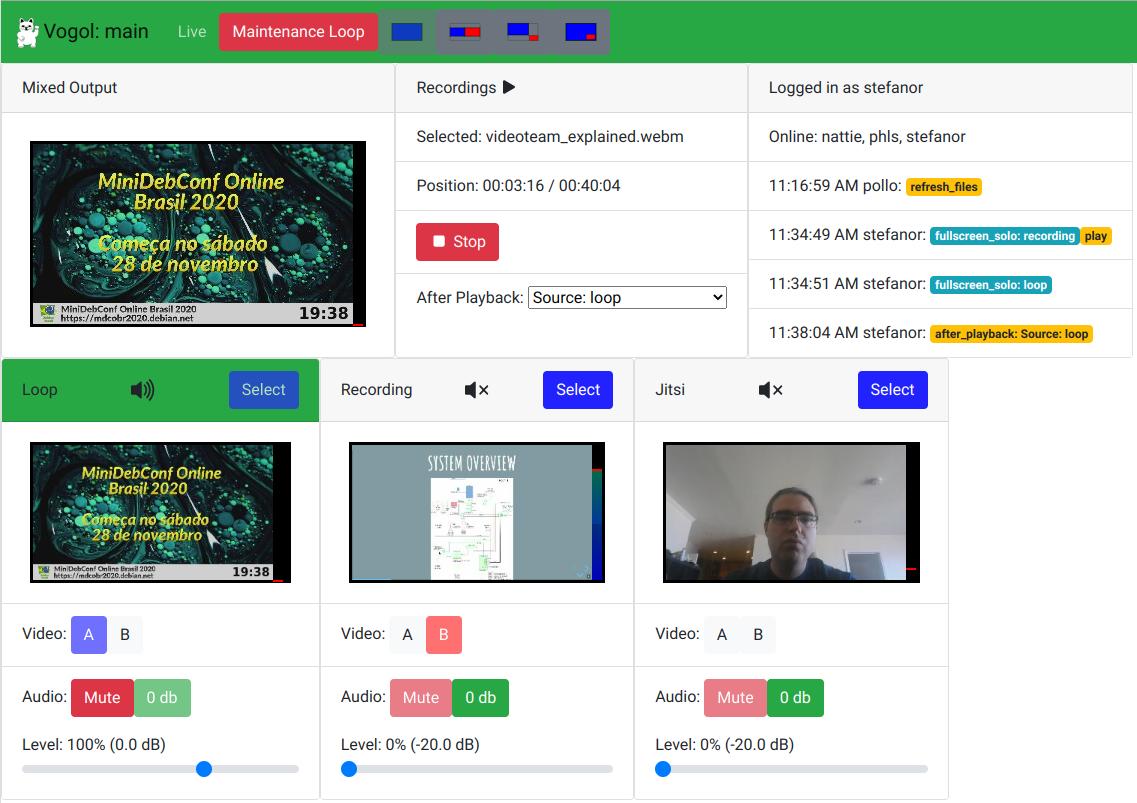The image size is (1137, 803).
Task: Click the speaker icon on Loop source
Action: pyautogui.click(x=142, y=390)
